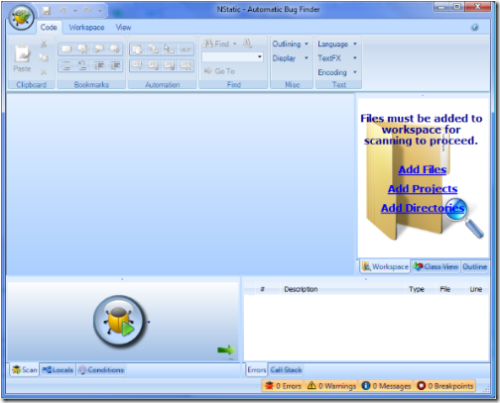
Task: Click the Save icon in quick access toolbar
Action: [x=46, y=11]
